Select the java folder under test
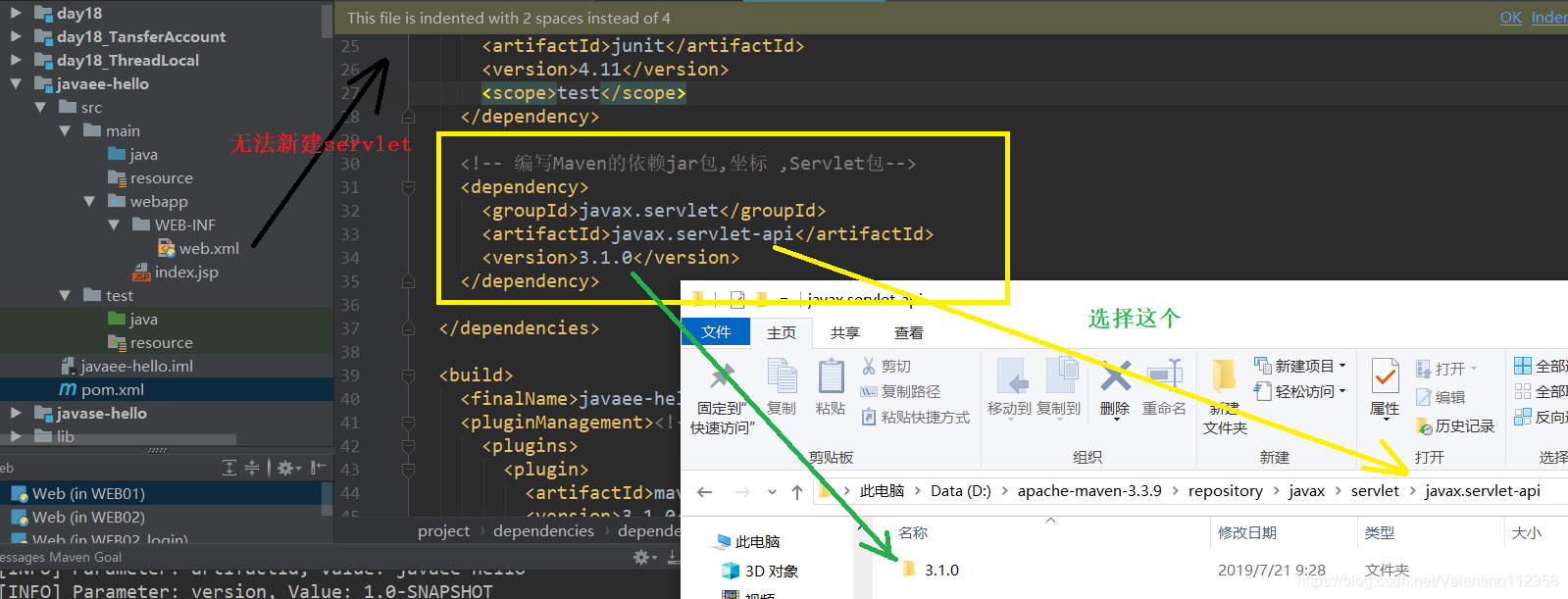1568x599 pixels. click(143, 319)
